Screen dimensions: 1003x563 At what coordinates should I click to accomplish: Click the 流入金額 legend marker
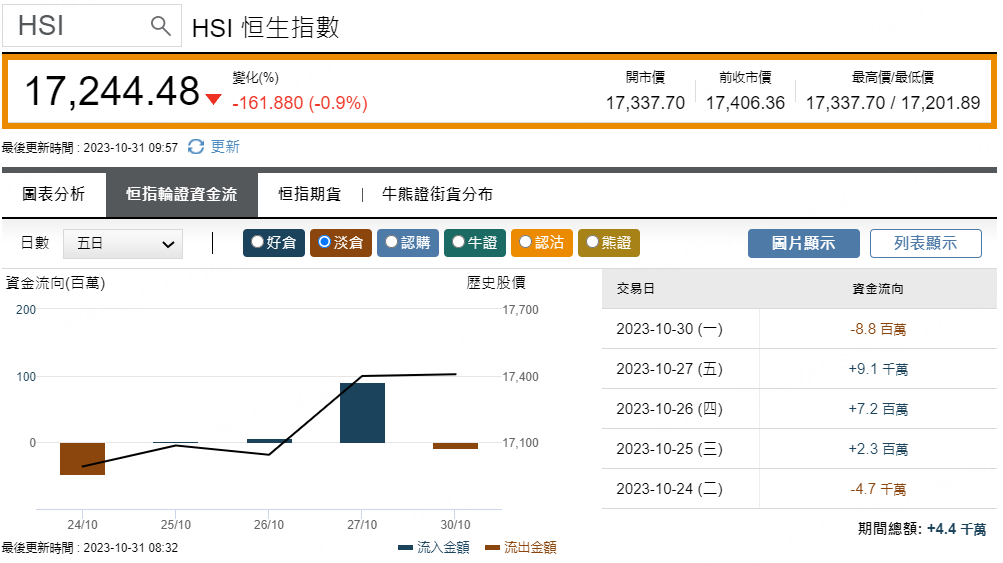[405, 548]
